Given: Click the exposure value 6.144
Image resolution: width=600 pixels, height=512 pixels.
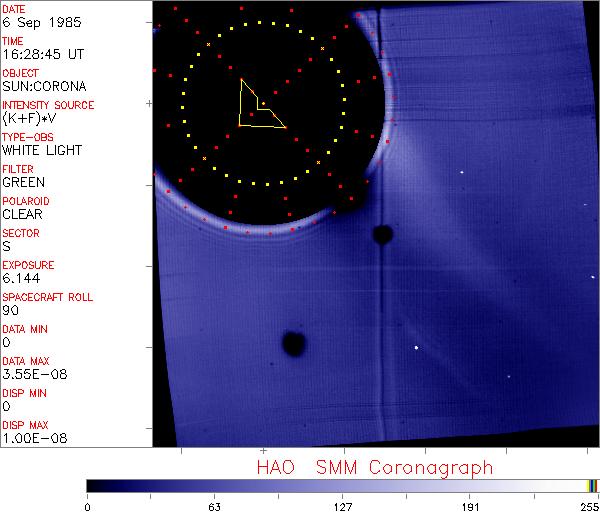Looking at the screenshot, I should 20,278.
